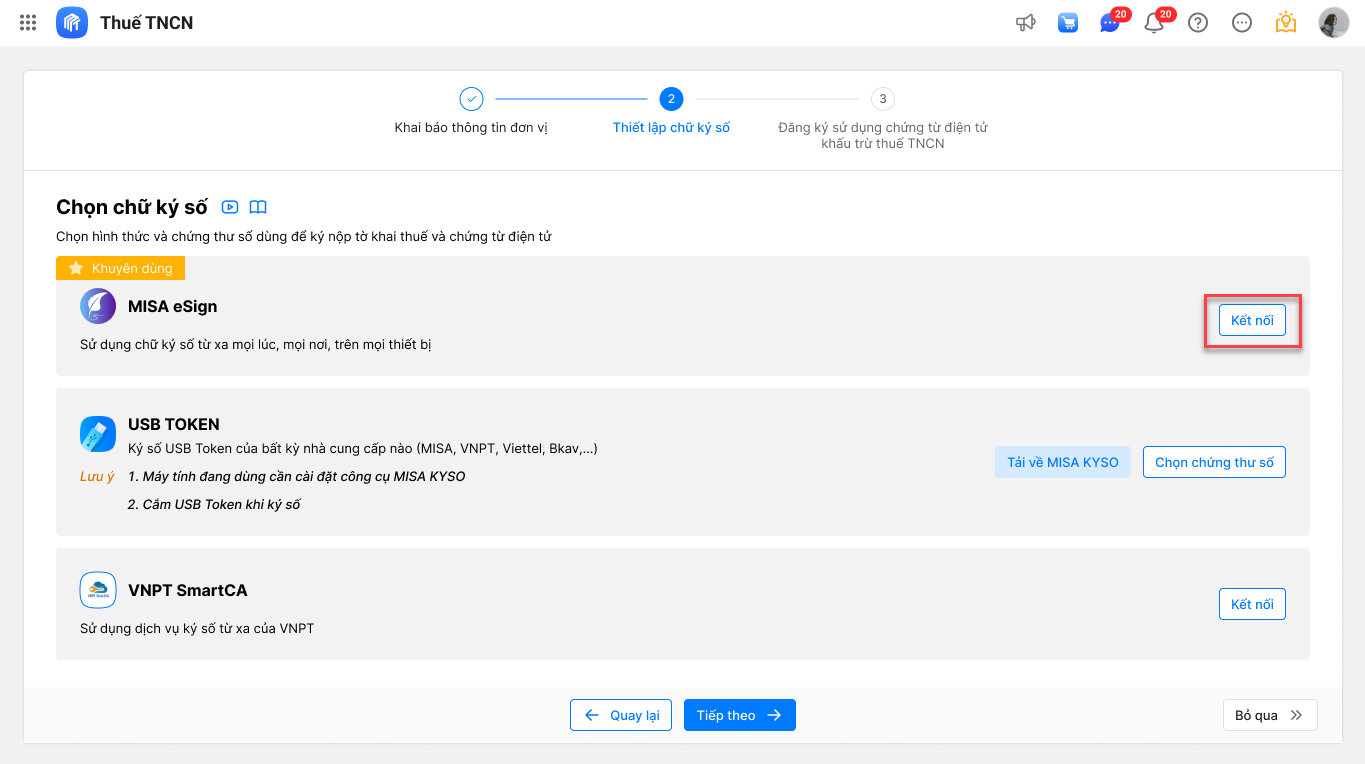This screenshot has height=764, width=1365.
Task: Open the shopping cart icon
Action: 1068,22
